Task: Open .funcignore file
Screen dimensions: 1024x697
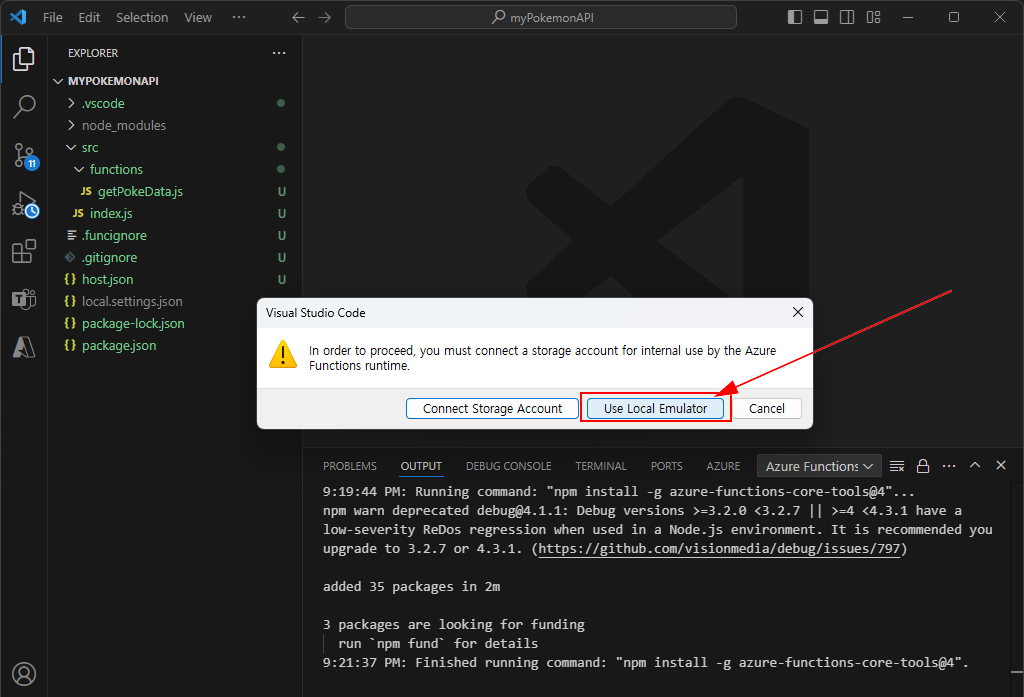Action: [x=176, y=235]
